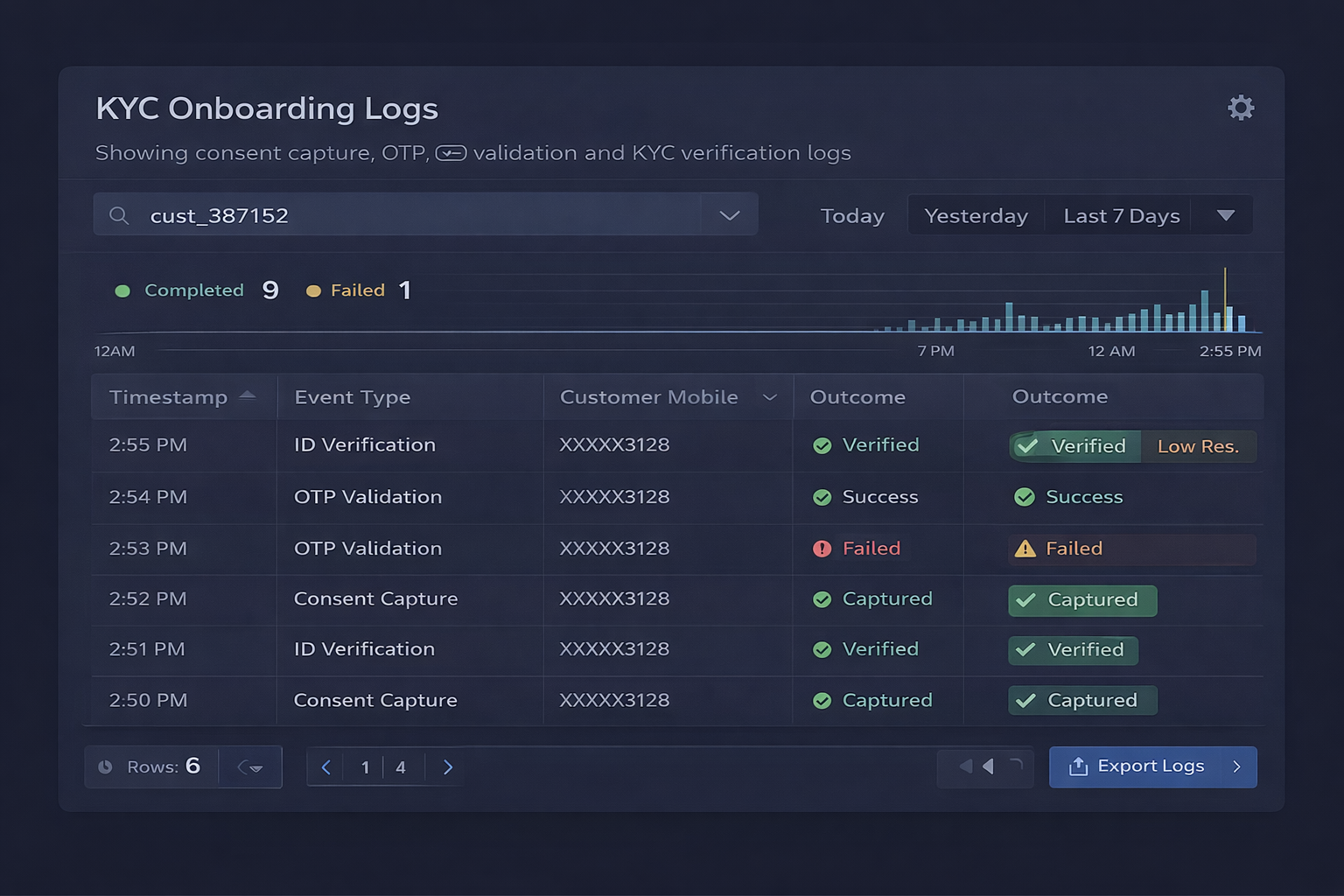Click mobile XXXXX3128 in 2:53 PM row
Screen dimensions: 1344x896
click(x=614, y=549)
